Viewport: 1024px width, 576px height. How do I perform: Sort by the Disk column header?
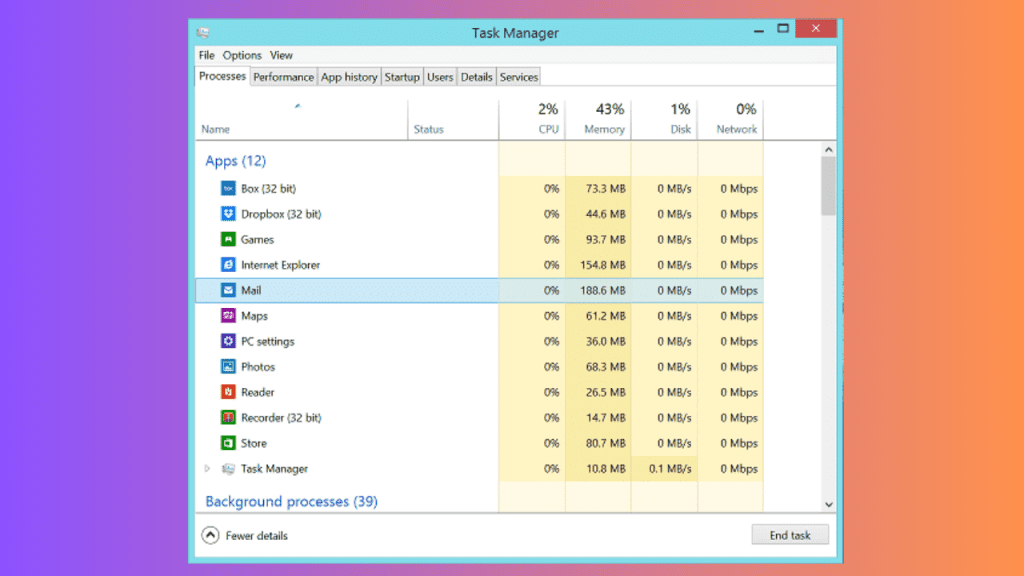664,120
